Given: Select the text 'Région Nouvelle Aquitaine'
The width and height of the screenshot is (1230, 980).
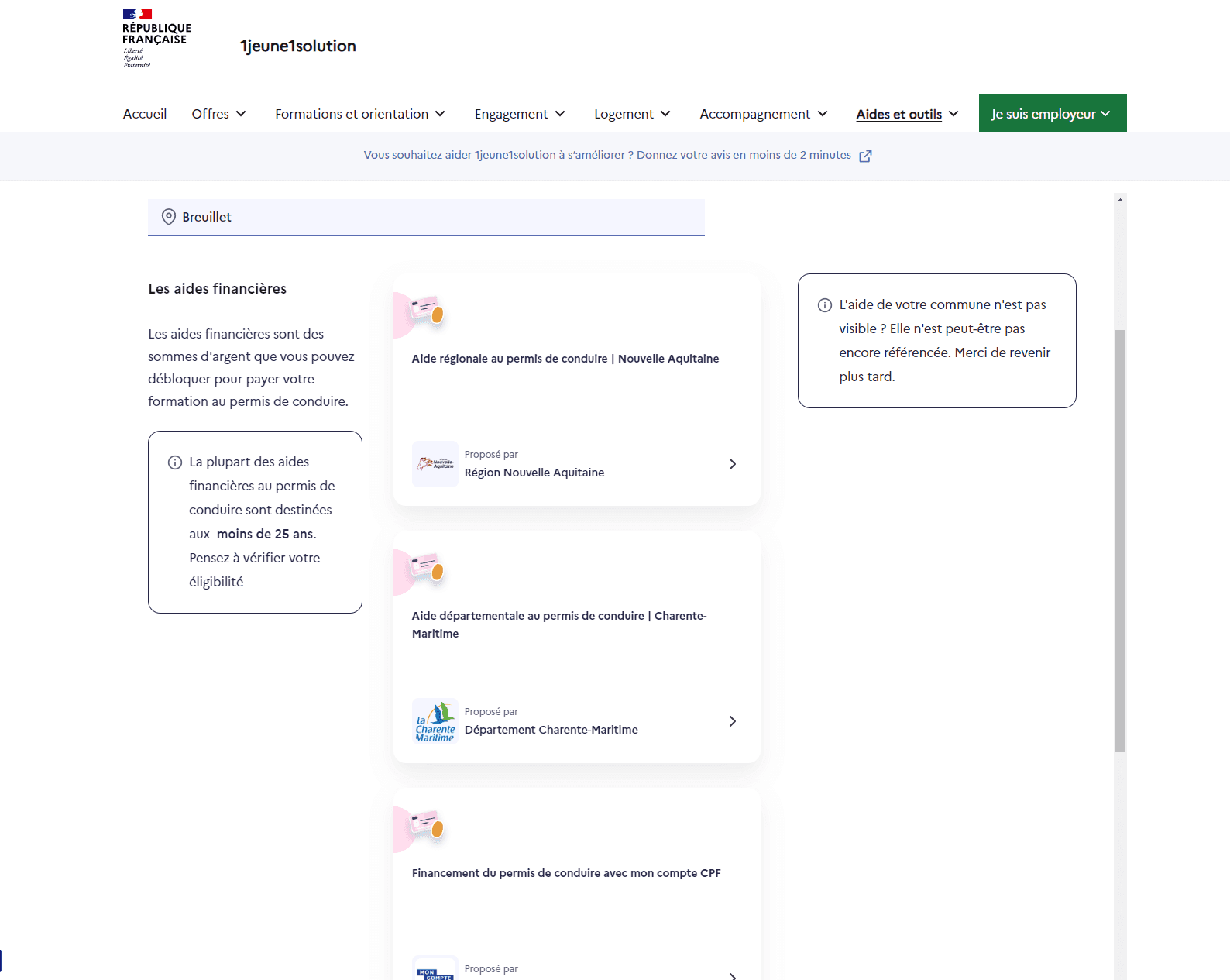Looking at the screenshot, I should [534, 473].
